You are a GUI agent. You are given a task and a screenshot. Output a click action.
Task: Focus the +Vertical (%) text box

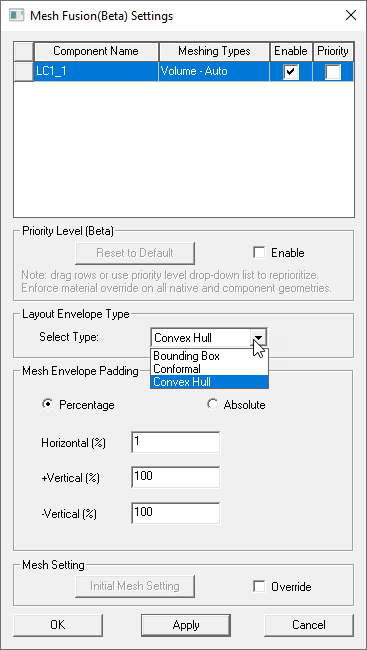175,477
